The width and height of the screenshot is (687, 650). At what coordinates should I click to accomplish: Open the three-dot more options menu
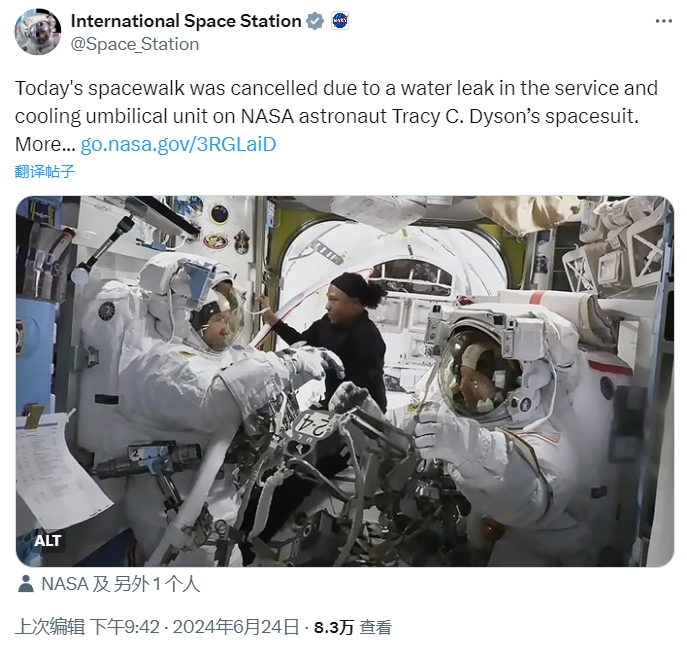pyautogui.click(x=663, y=22)
